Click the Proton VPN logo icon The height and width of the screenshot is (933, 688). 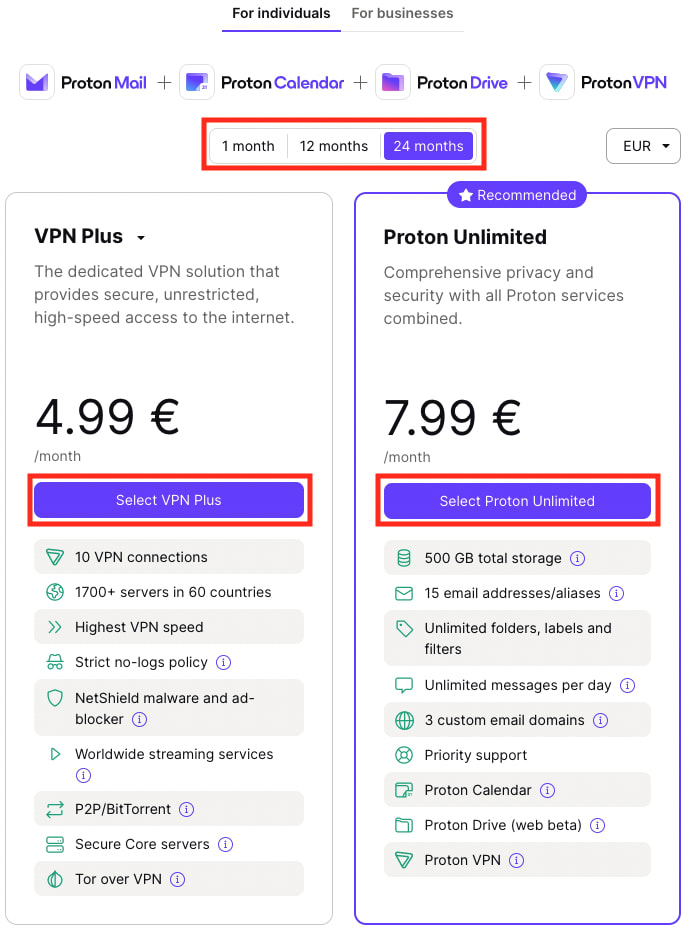[557, 82]
